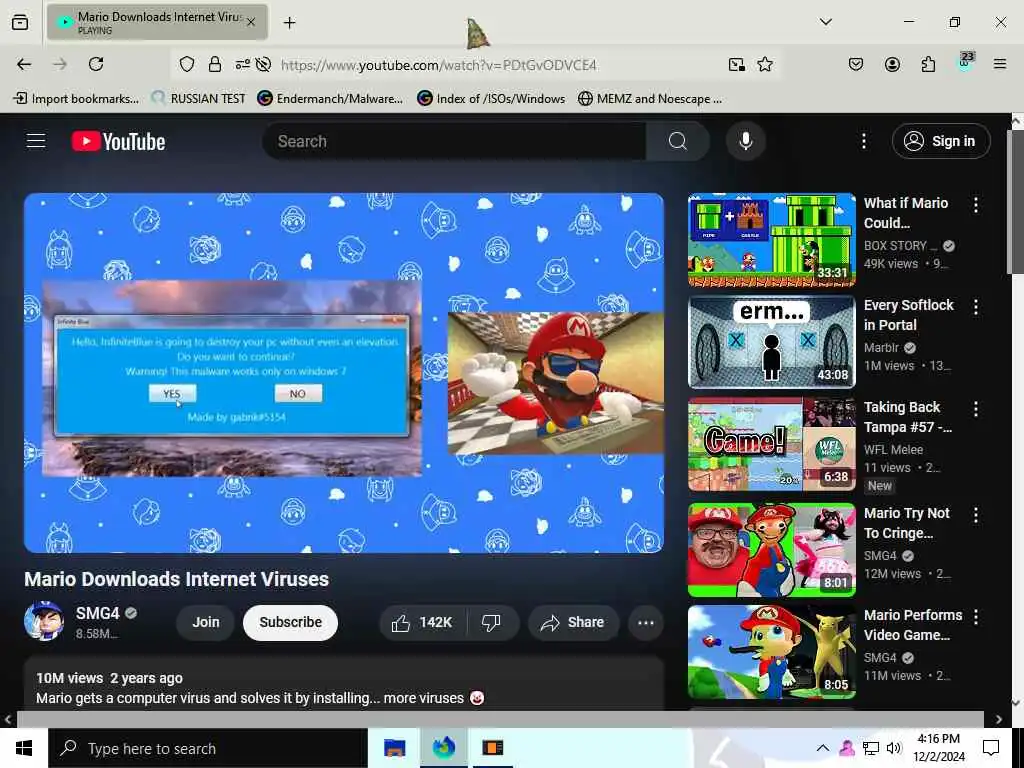Click the vertical page scrollbar thumb
Viewport: 1024px width, 768px height.
(1017, 202)
